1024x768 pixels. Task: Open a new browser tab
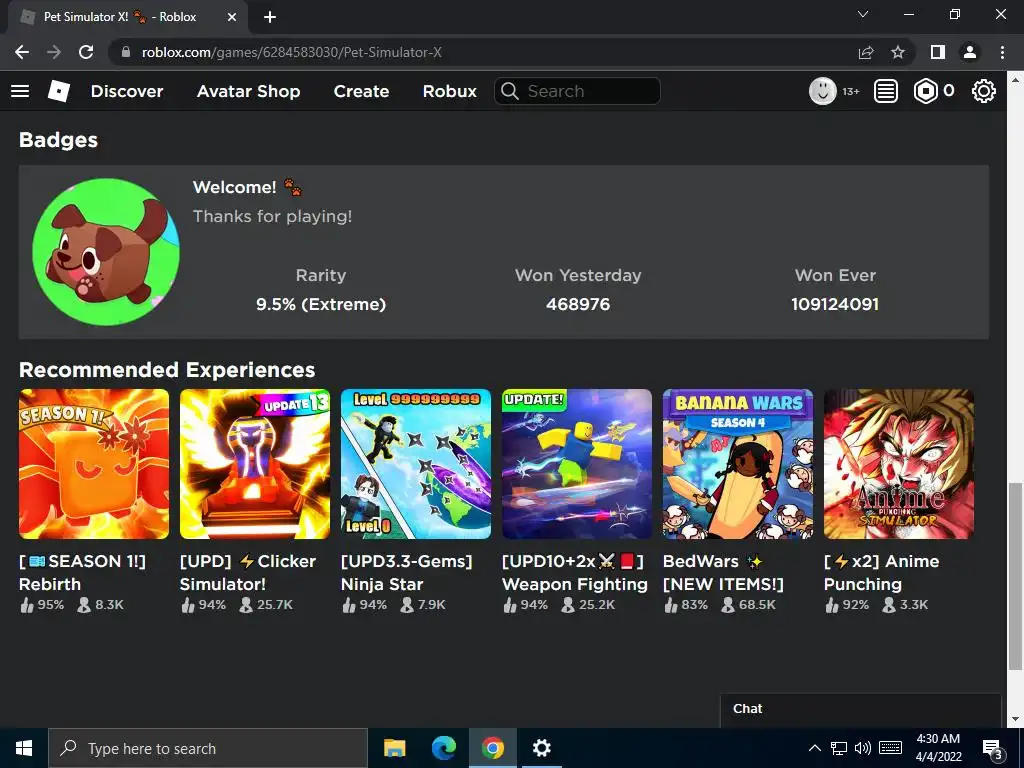(x=270, y=17)
